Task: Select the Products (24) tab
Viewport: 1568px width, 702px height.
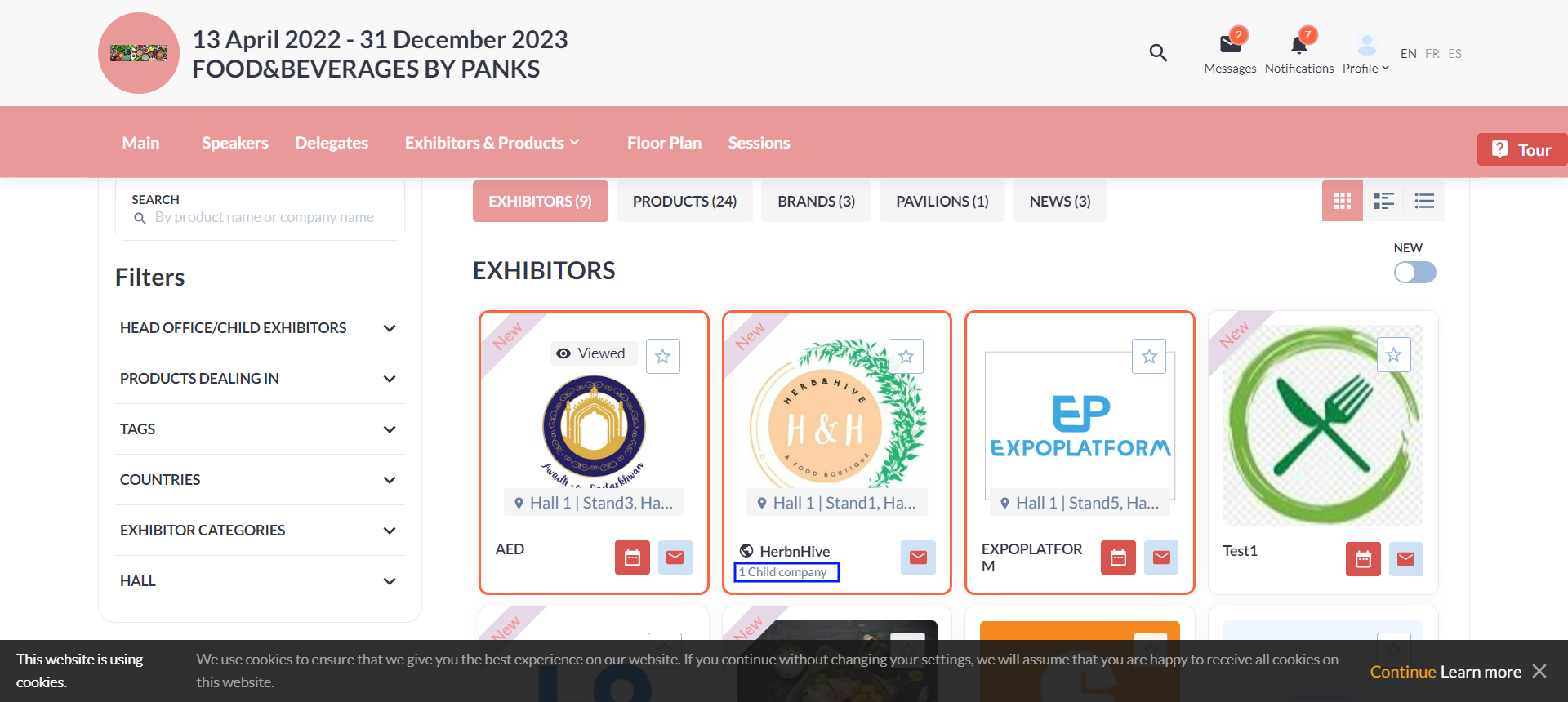Action: [x=684, y=201]
